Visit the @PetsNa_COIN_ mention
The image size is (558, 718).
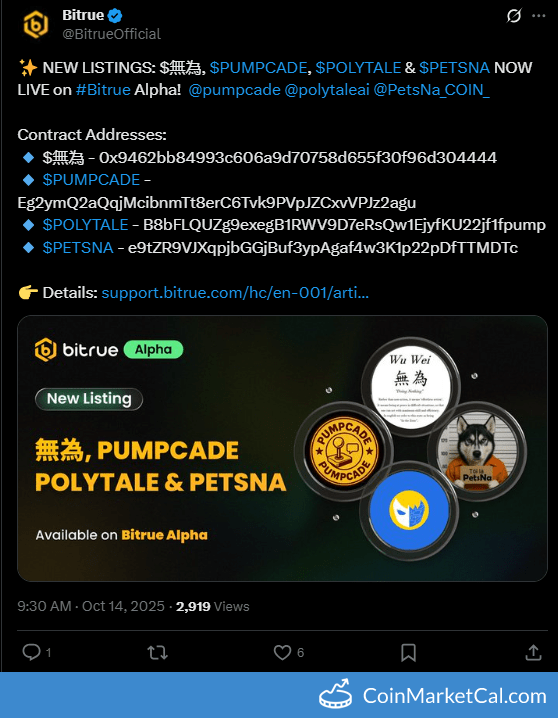click(431, 90)
